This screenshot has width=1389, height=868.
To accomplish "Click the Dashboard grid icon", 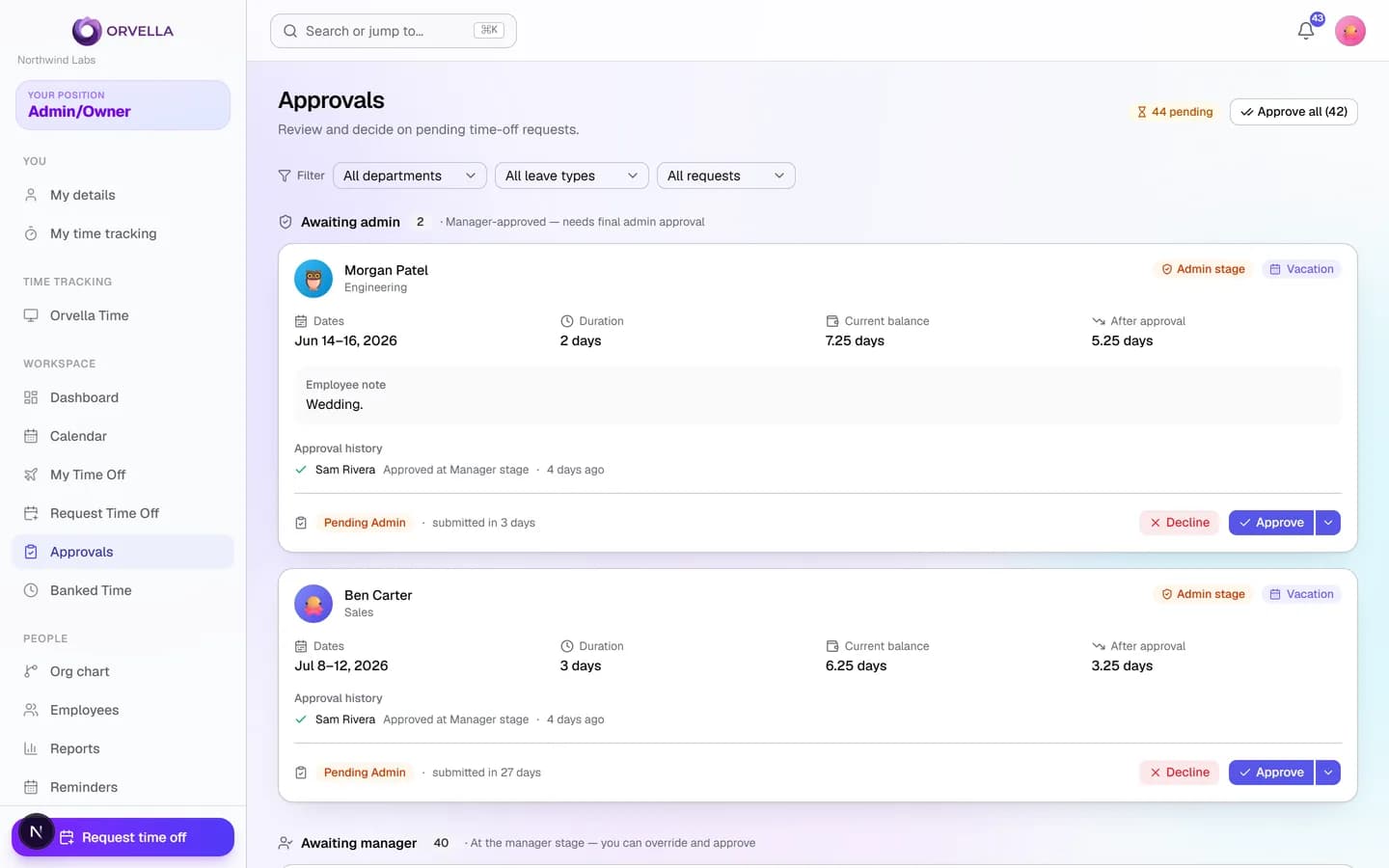I will point(31,397).
